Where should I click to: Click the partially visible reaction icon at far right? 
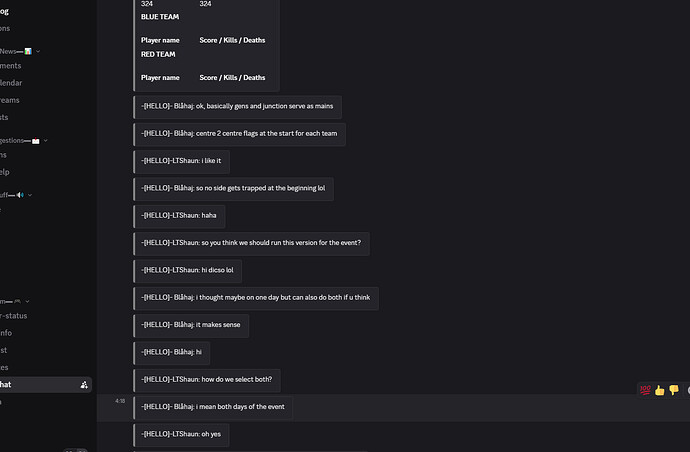point(687,389)
